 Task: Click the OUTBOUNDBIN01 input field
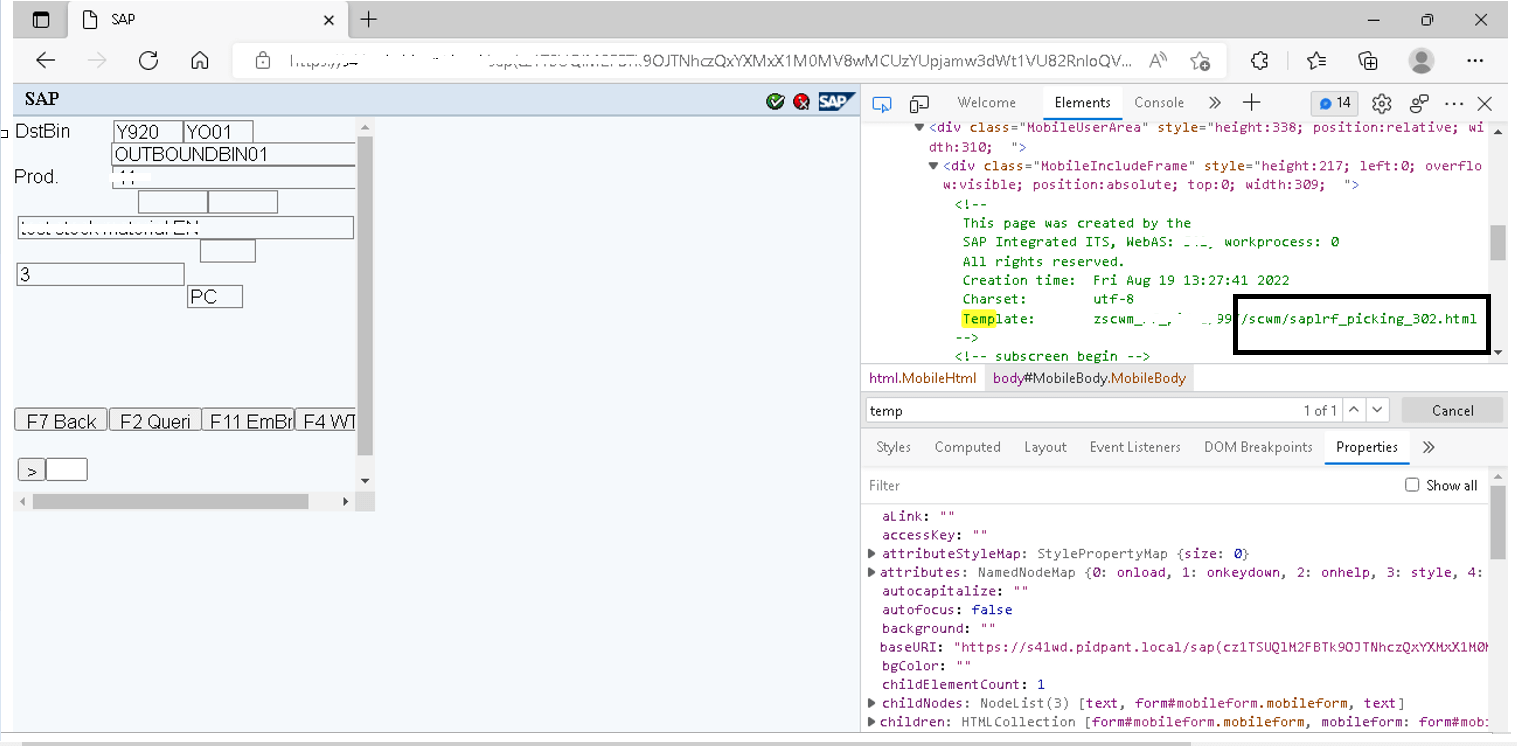click(x=233, y=155)
